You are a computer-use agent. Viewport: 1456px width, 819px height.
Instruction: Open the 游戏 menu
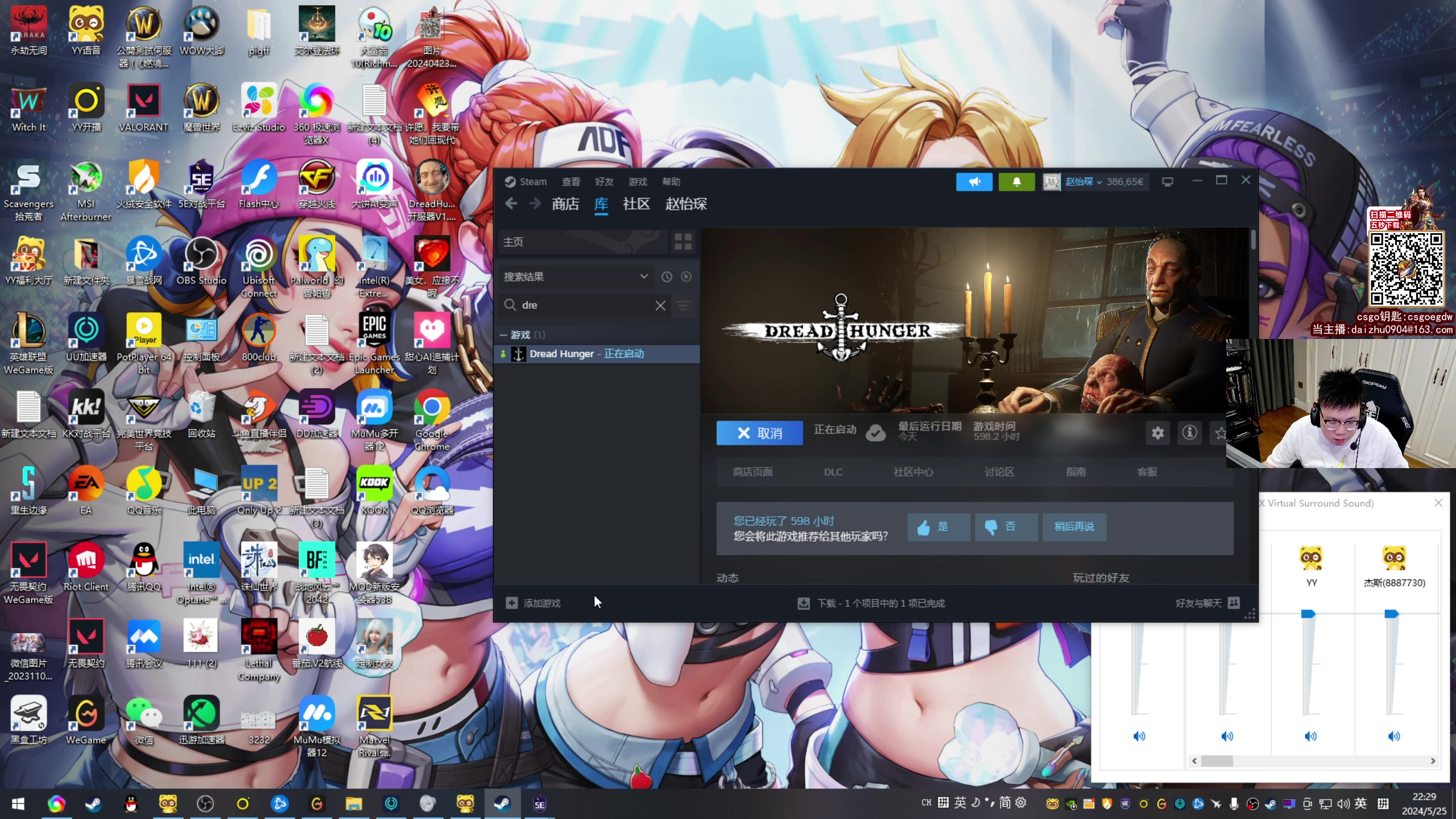click(x=637, y=181)
